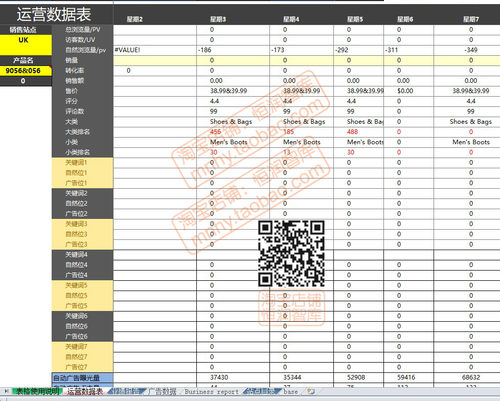Open the 表格使用说明 sheet tab

(37, 391)
